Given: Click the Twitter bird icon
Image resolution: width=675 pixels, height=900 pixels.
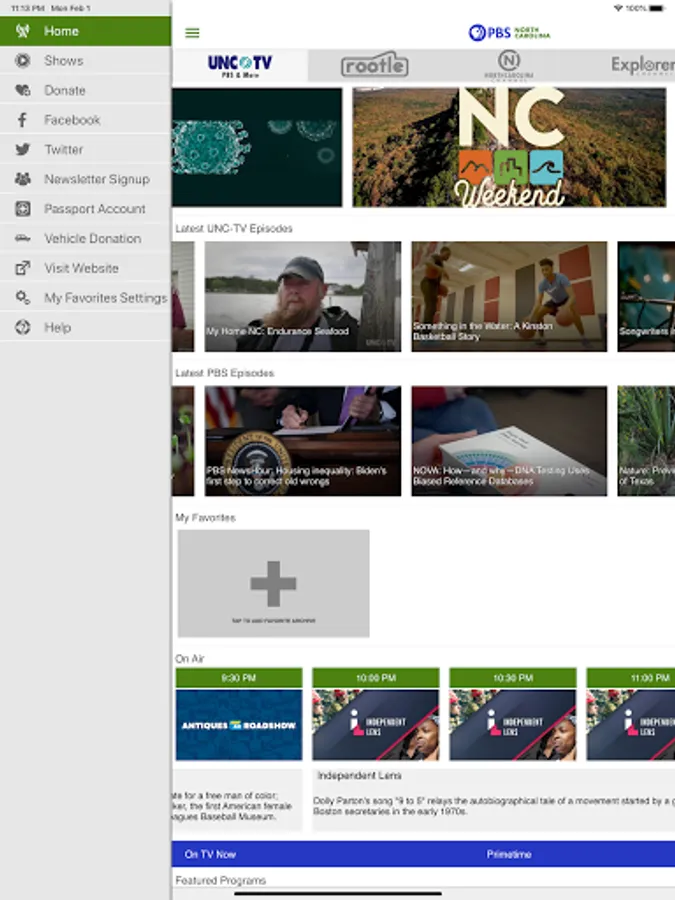Looking at the screenshot, I should coord(22,149).
